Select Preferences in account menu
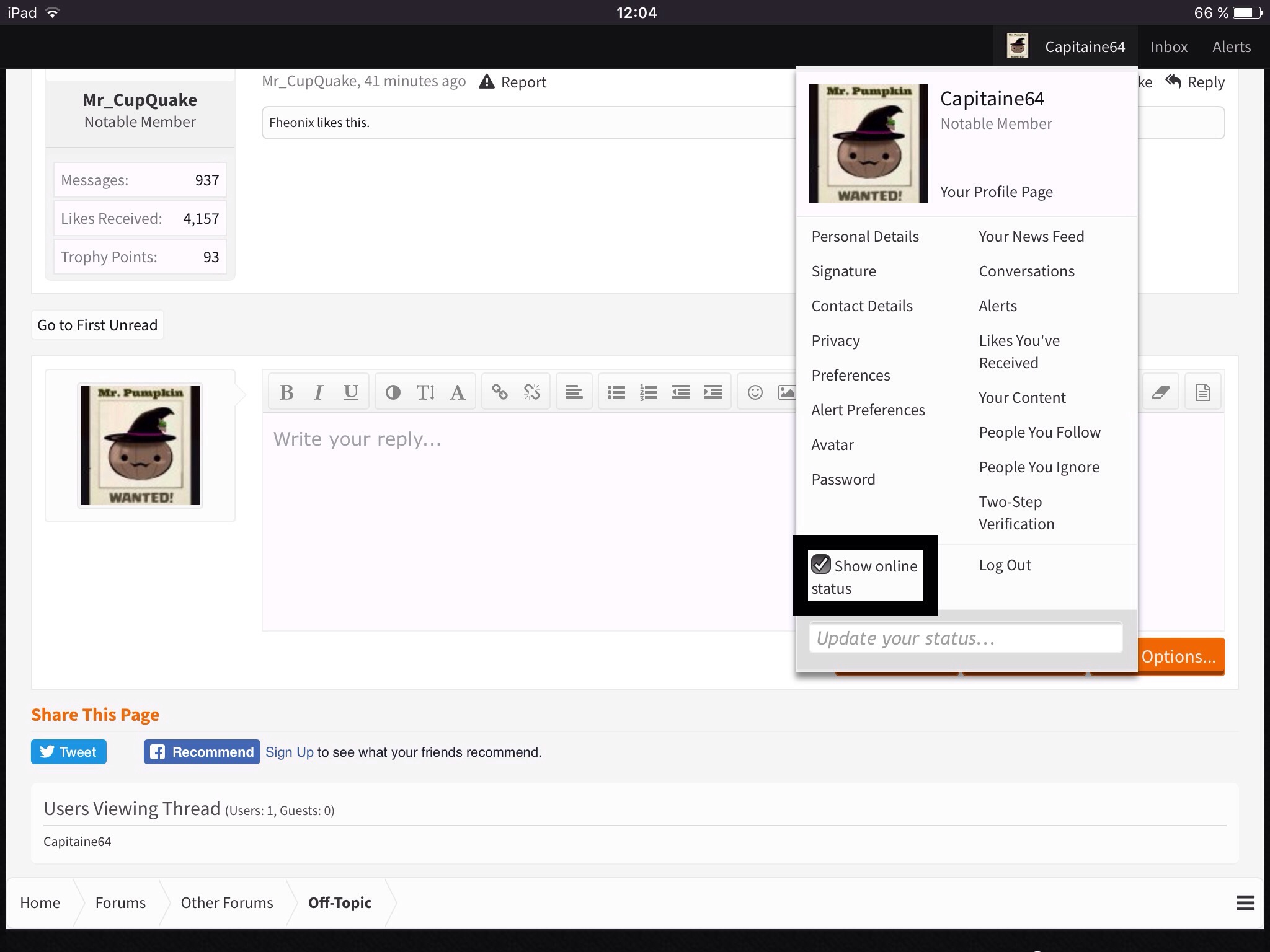Viewport: 1270px width, 952px height. tap(851, 376)
